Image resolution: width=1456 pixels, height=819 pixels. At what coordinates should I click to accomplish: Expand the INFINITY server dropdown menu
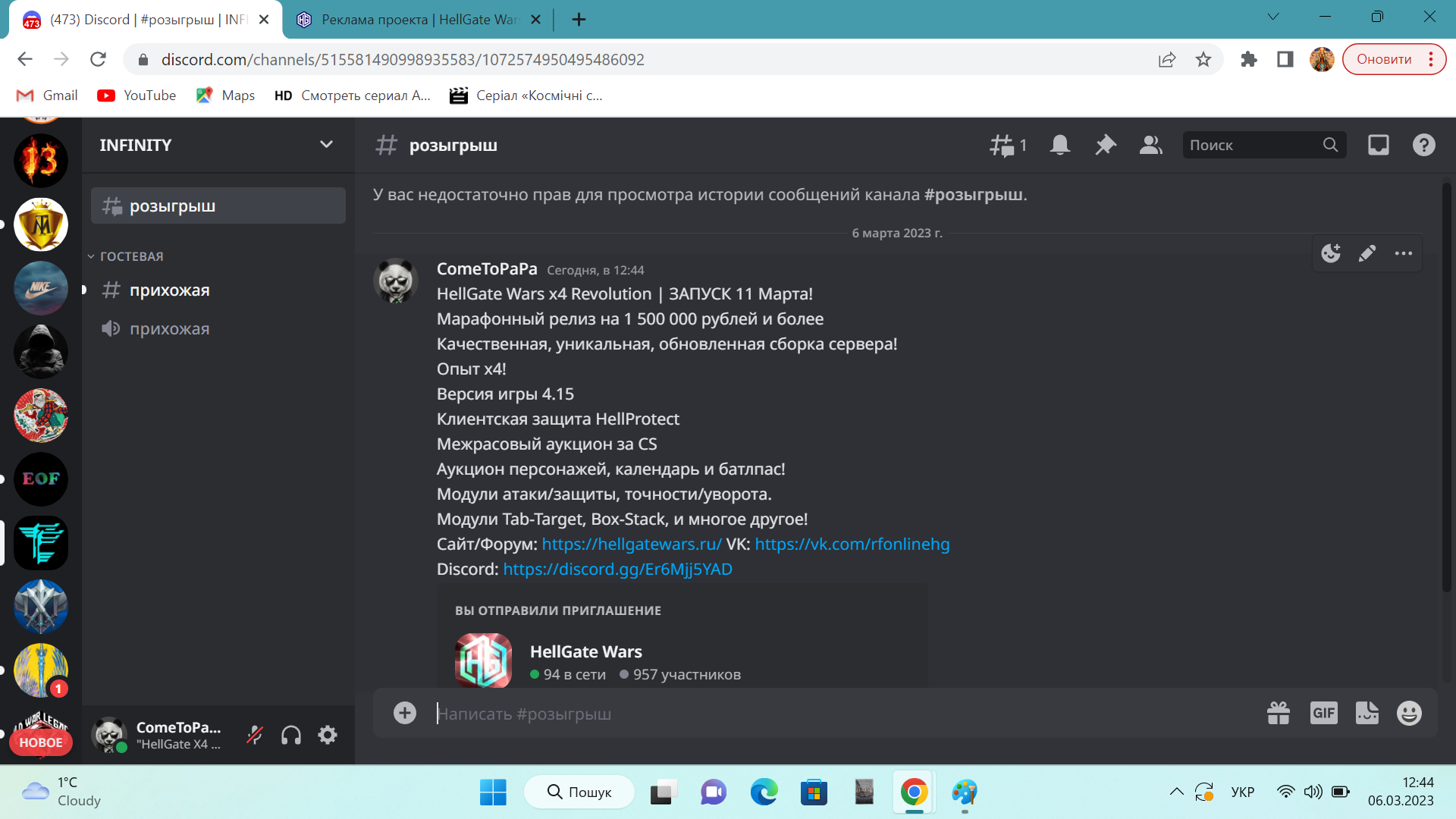(326, 145)
